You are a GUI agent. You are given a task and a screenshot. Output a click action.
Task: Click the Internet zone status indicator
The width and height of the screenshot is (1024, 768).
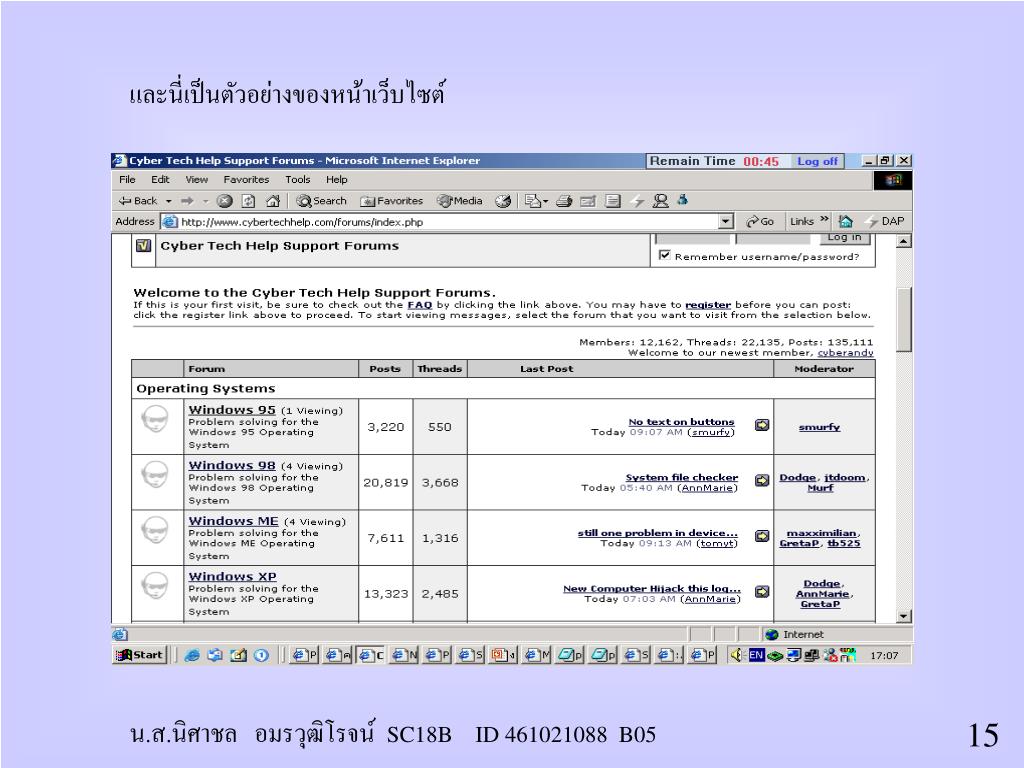tap(794, 634)
